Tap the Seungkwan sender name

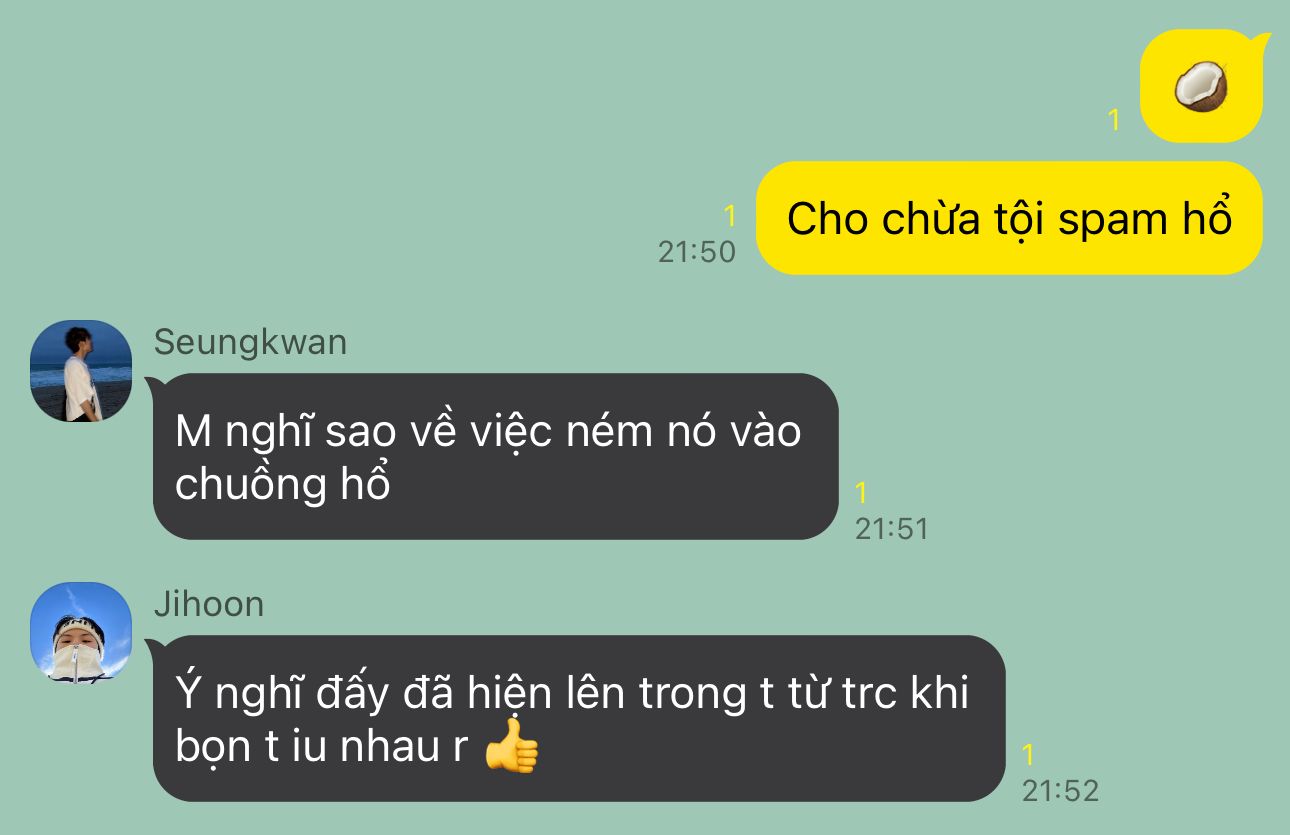point(250,342)
